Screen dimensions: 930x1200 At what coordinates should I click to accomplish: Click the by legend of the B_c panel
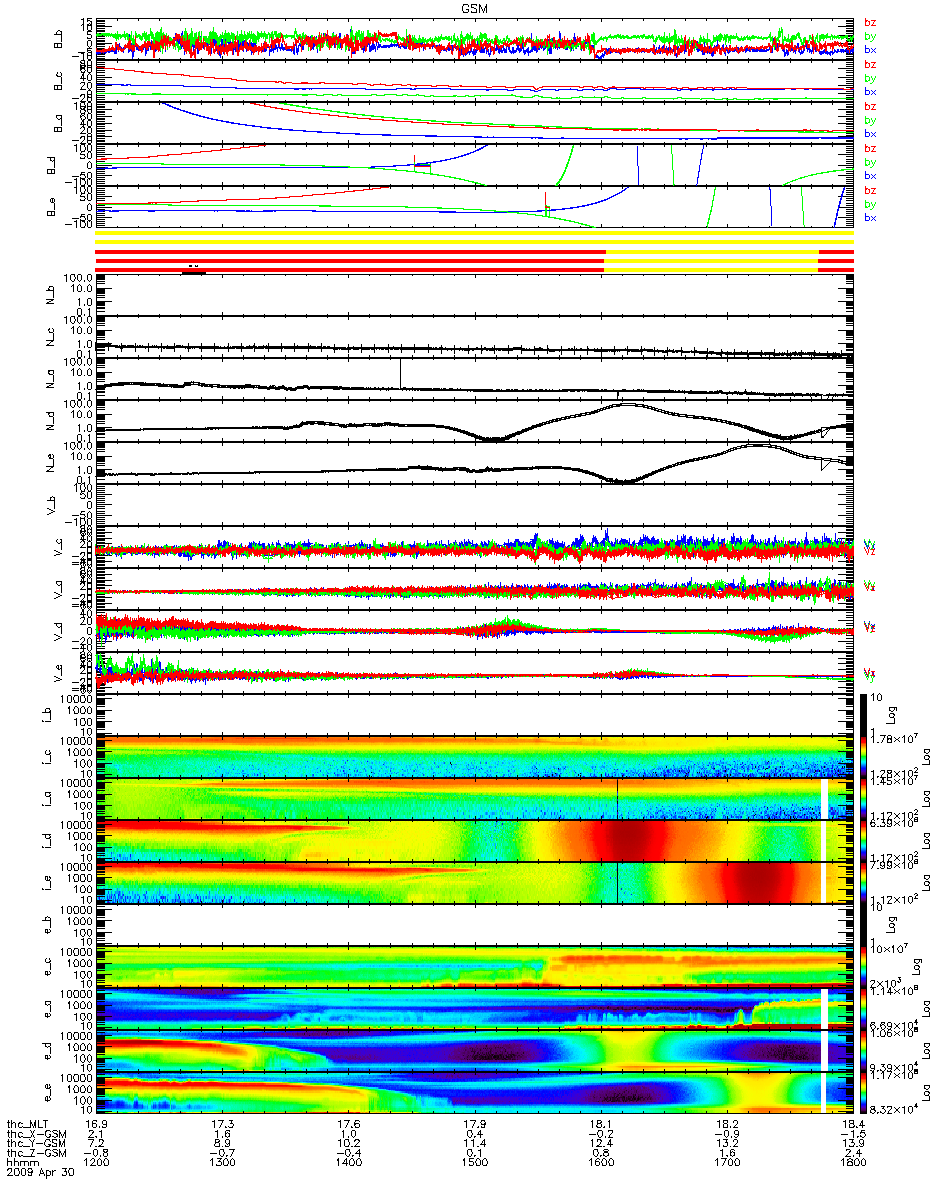tap(870, 78)
